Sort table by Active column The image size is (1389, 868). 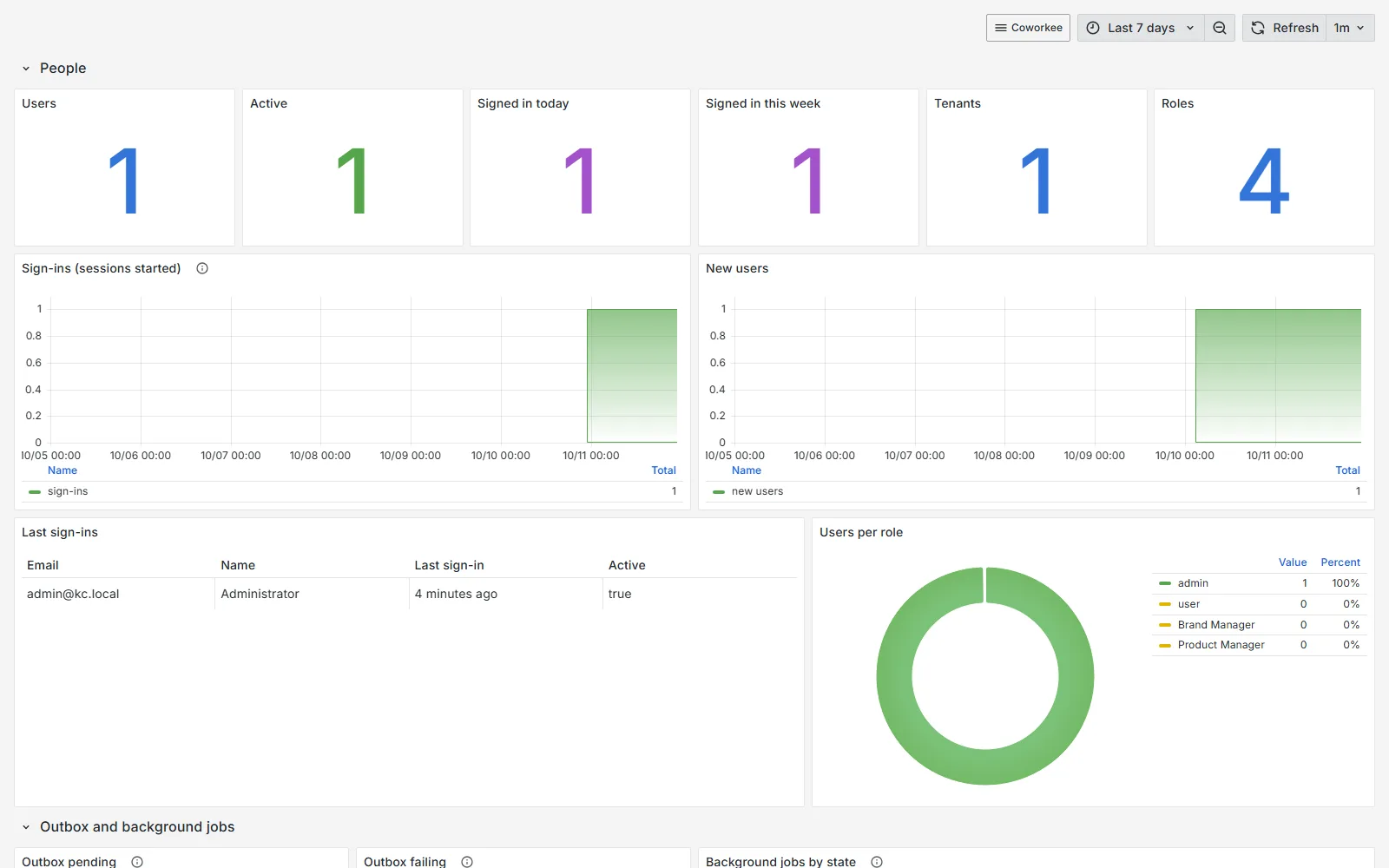tap(627, 565)
